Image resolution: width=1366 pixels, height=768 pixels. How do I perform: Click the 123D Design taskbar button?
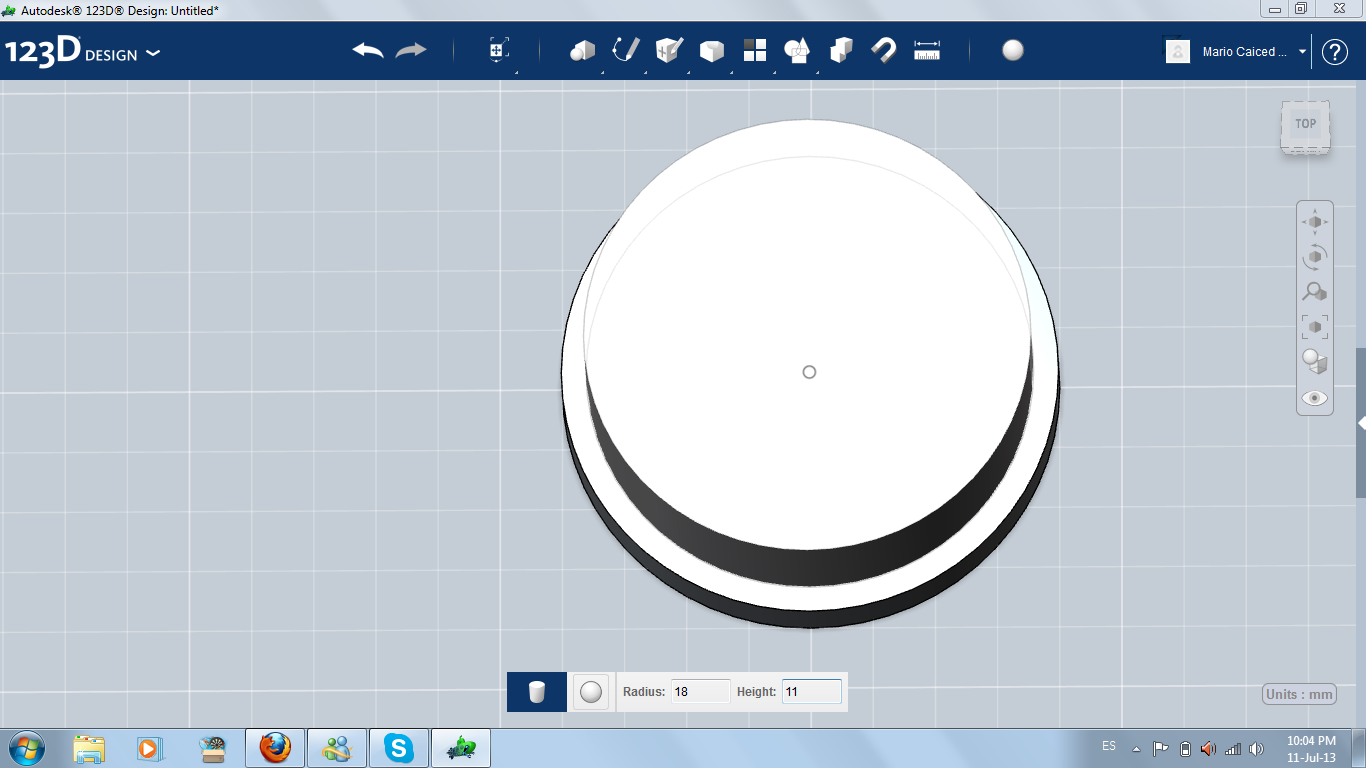tap(461, 748)
